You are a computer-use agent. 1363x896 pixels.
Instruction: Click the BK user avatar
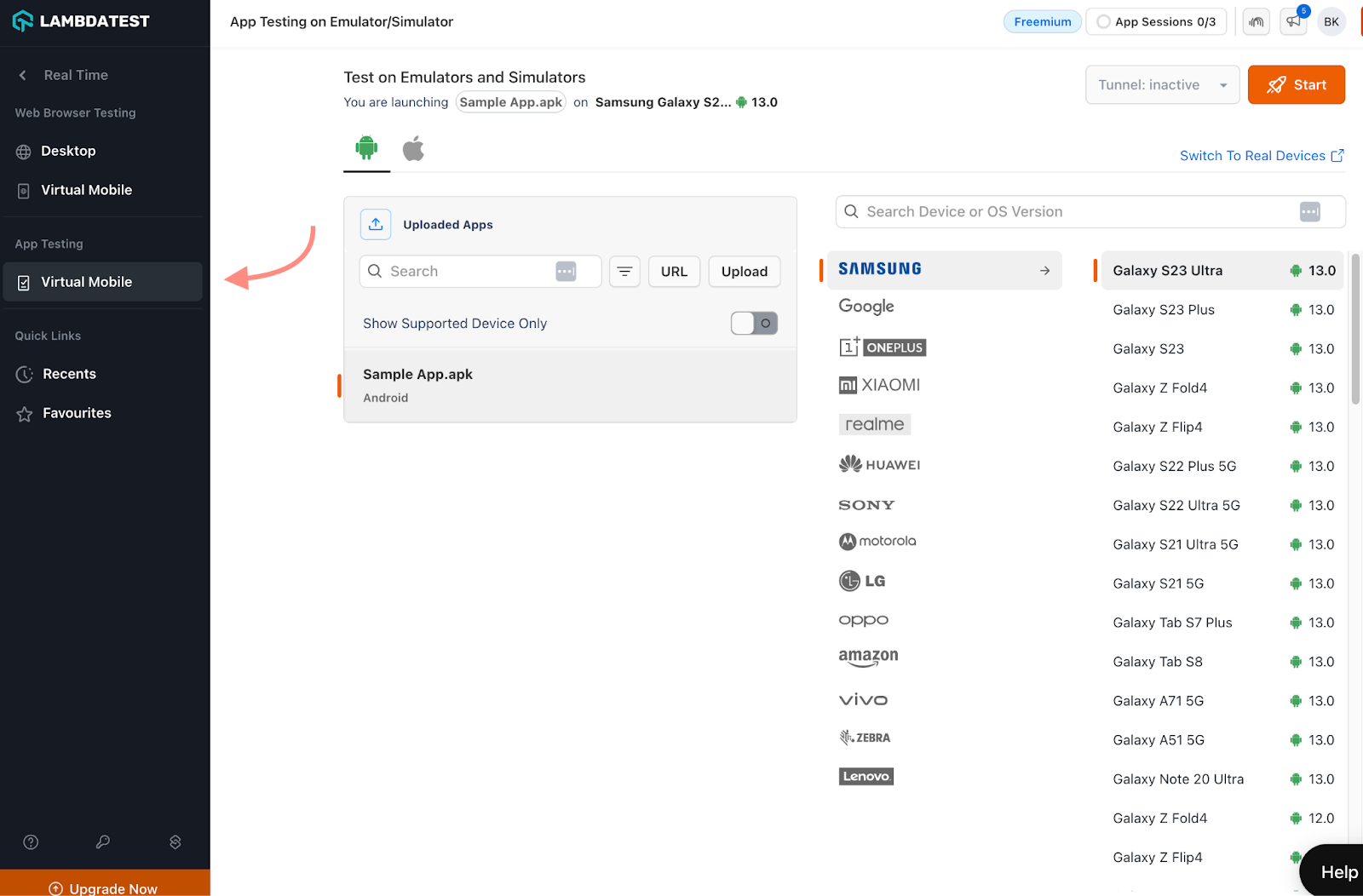point(1331,22)
